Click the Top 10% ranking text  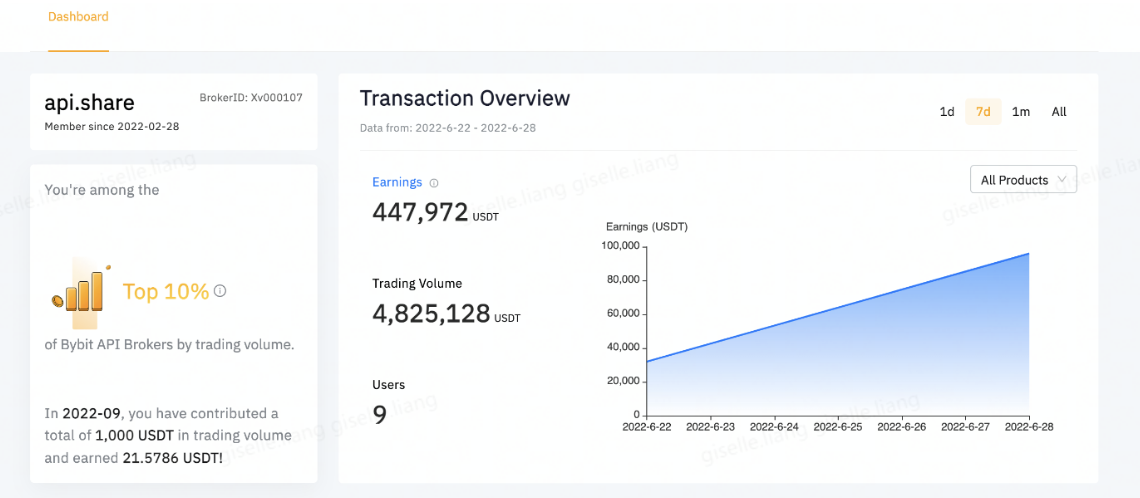click(166, 292)
